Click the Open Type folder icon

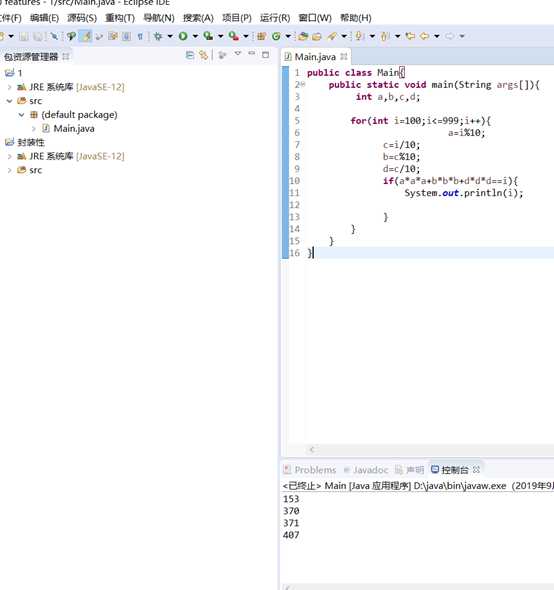[x=303, y=36]
